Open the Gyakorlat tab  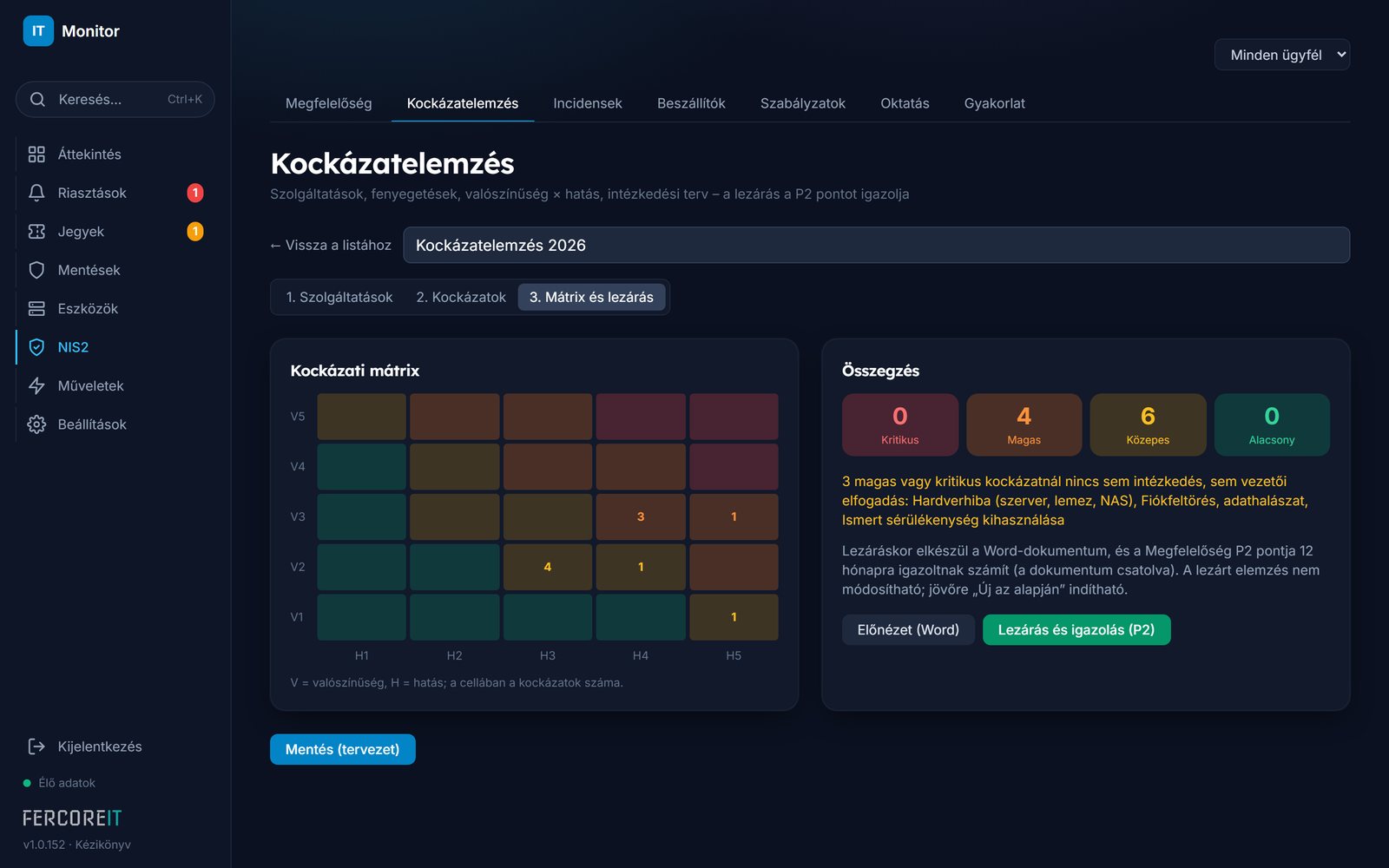coord(995,103)
